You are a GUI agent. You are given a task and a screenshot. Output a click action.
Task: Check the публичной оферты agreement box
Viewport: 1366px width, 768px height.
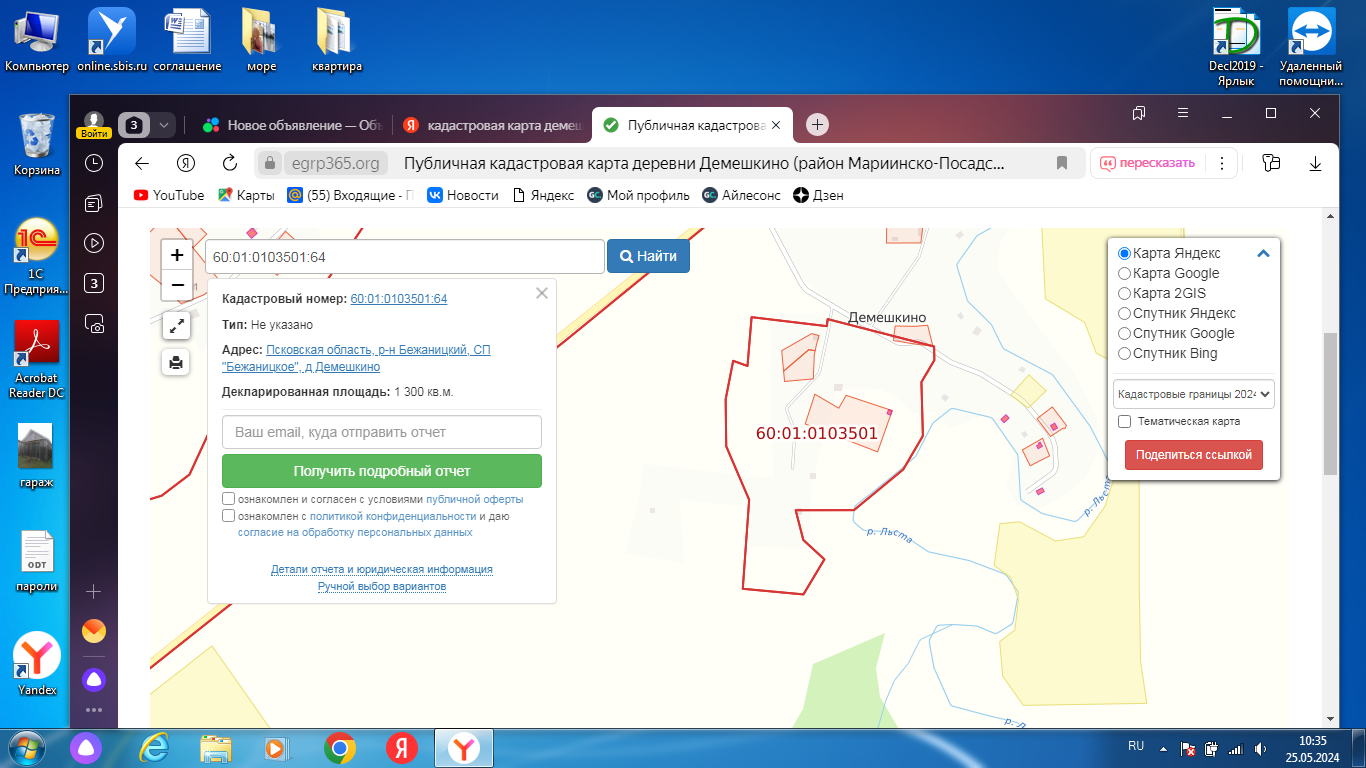229,499
